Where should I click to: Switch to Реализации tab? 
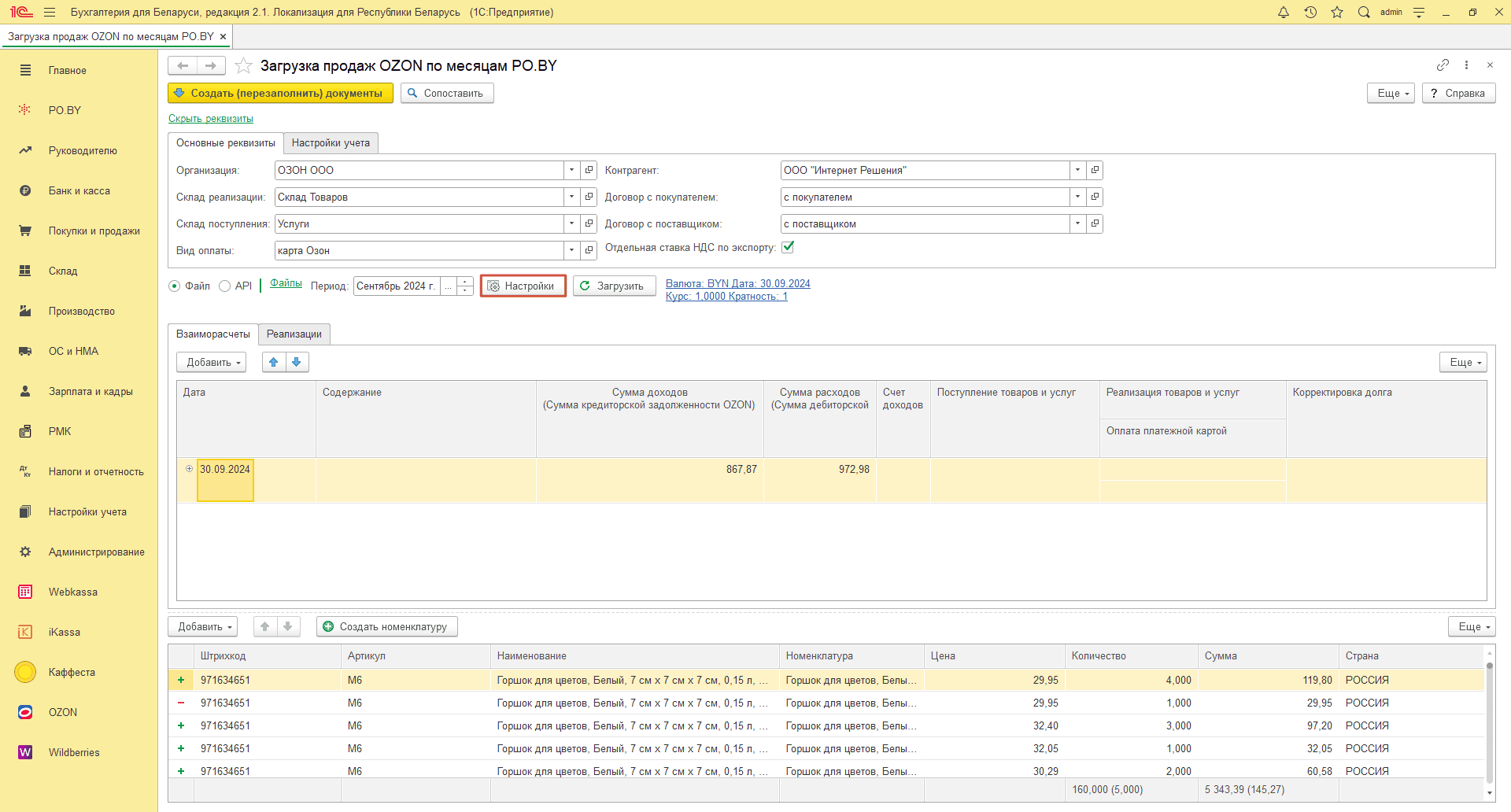294,334
